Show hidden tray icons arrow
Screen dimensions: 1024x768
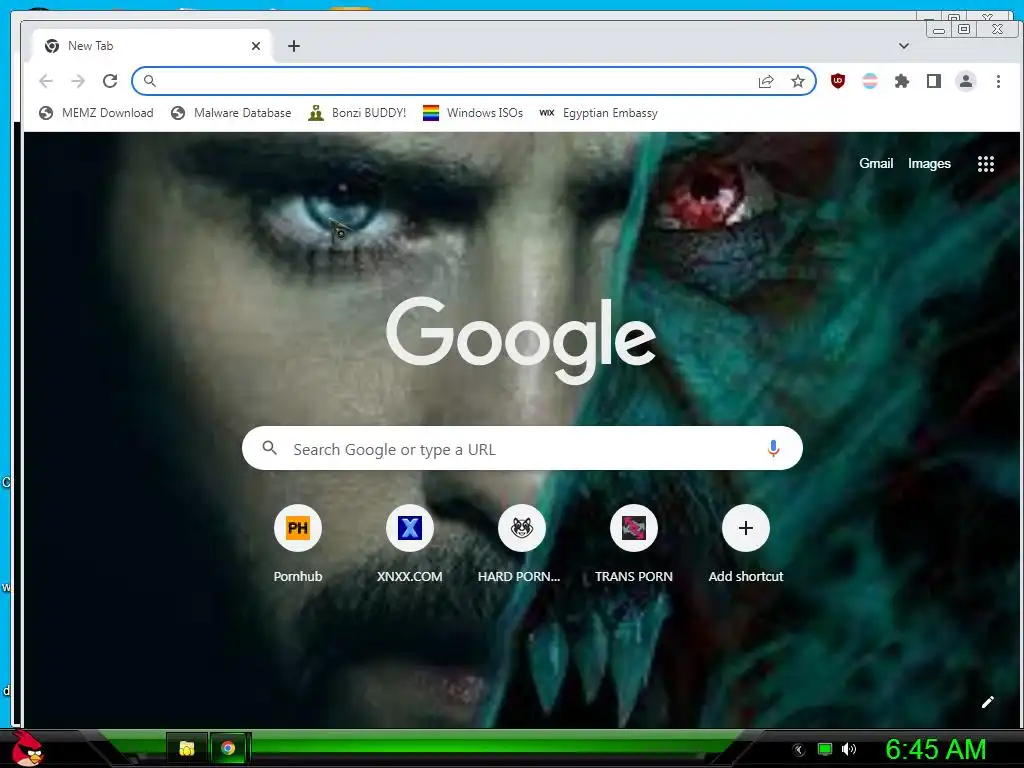[x=799, y=750]
